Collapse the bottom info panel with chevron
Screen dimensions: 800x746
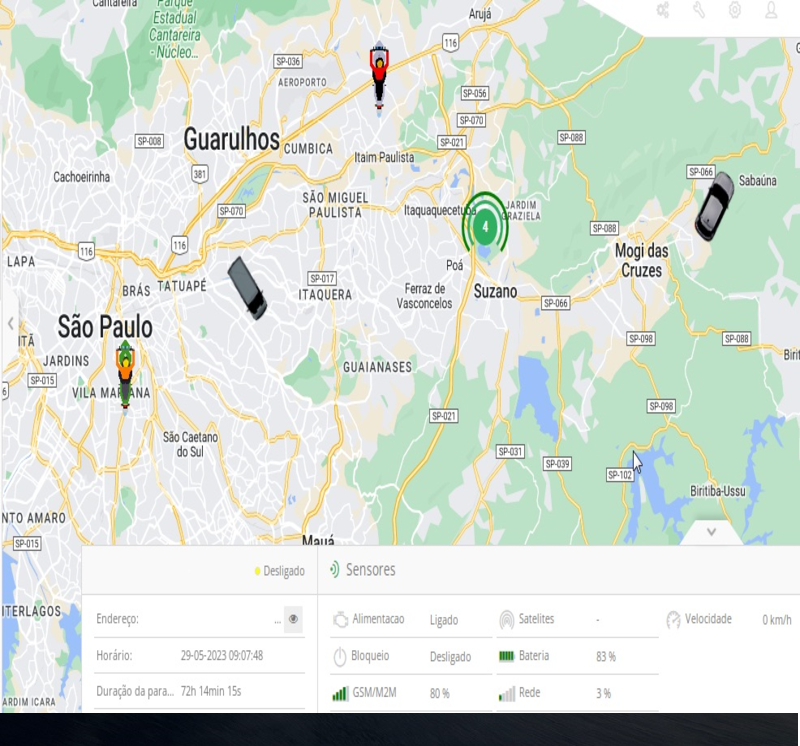[712, 532]
